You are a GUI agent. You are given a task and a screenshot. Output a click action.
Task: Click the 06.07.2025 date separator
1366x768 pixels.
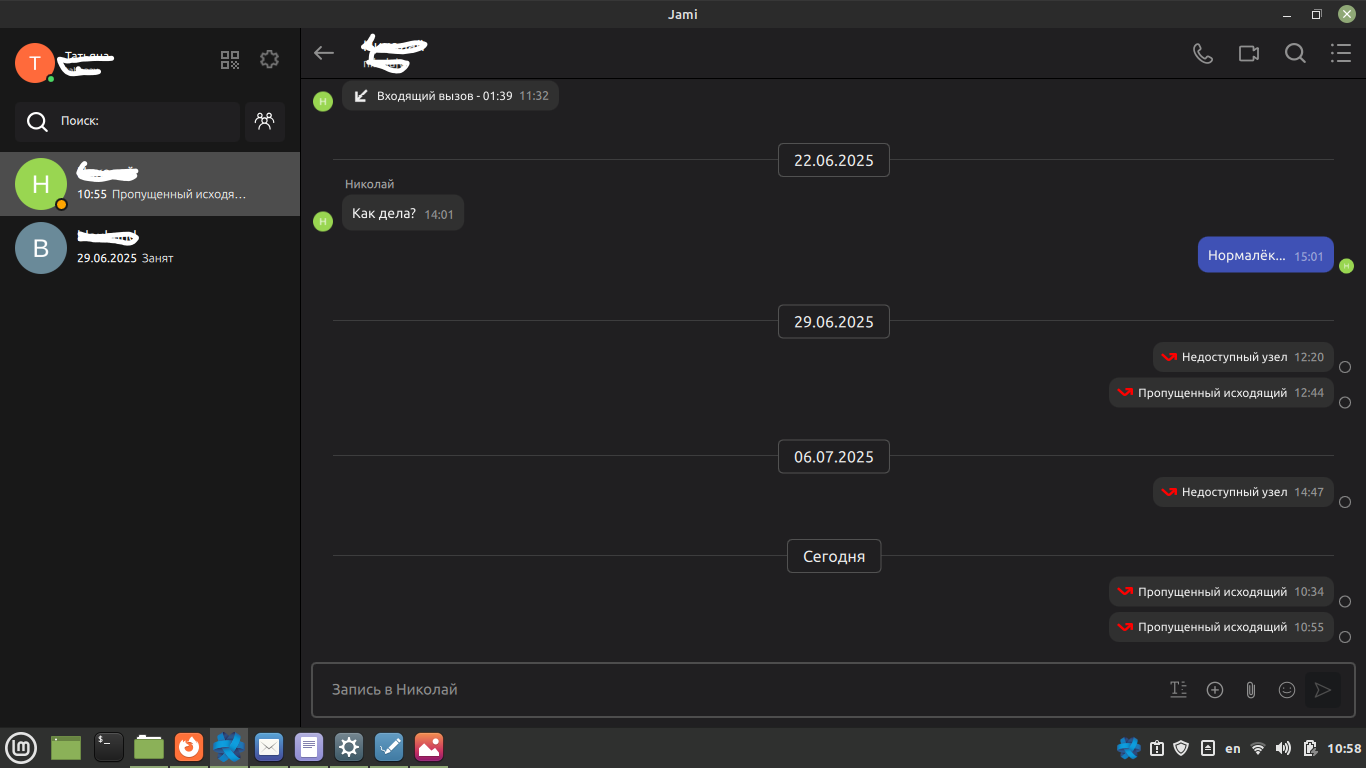click(834, 457)
